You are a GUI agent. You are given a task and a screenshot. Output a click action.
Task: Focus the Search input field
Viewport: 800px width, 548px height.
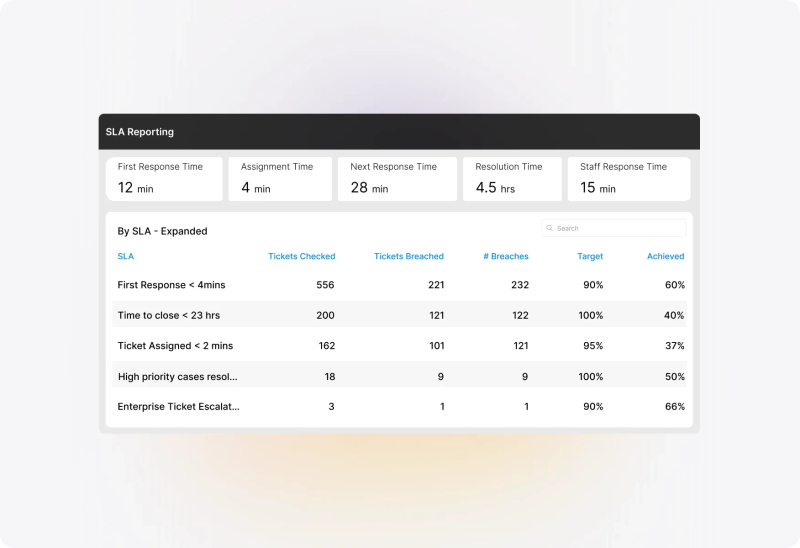point(614,228)
